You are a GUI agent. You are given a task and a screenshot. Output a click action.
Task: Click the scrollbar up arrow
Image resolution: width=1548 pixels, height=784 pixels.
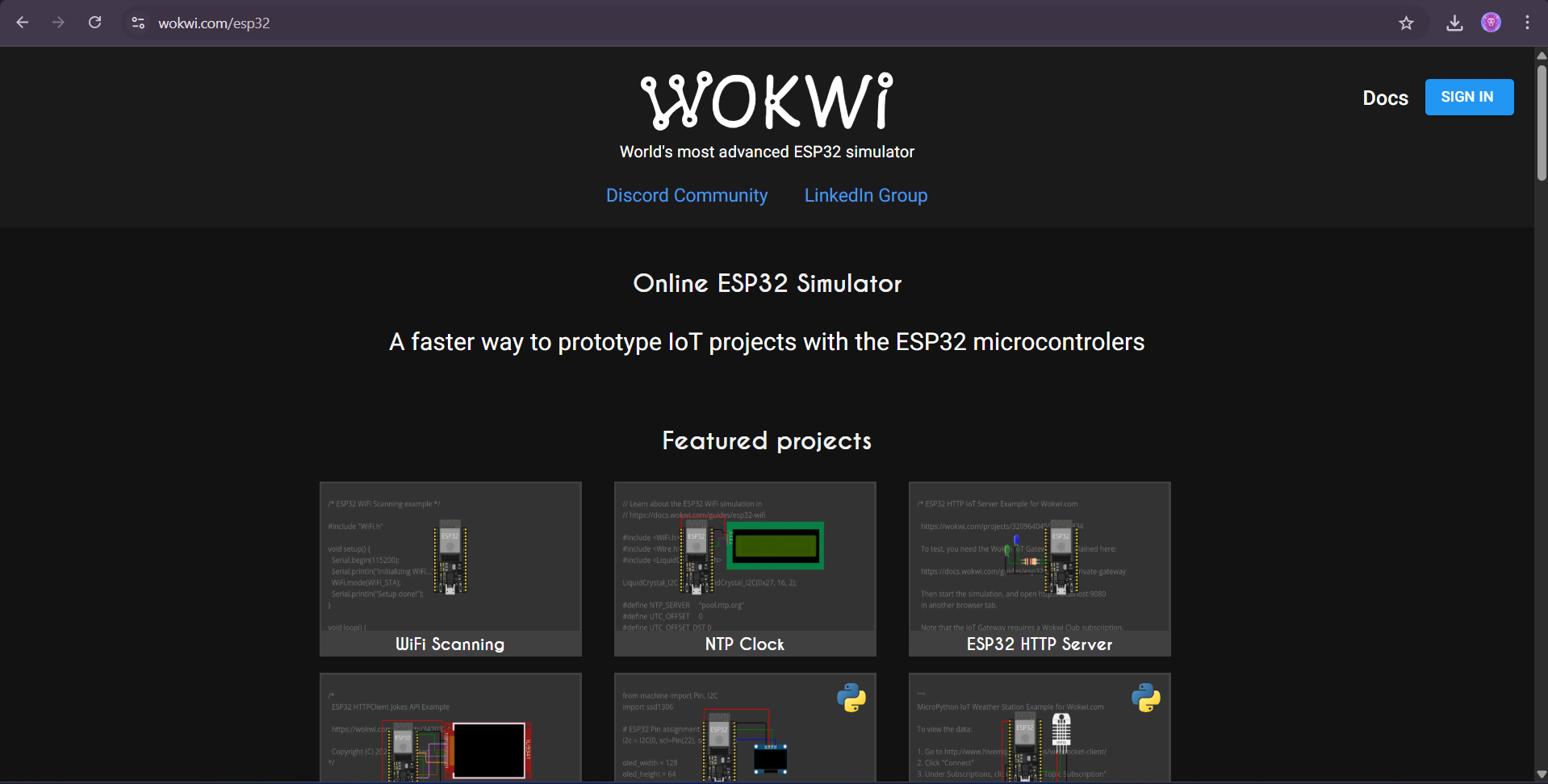point(1542,56)
